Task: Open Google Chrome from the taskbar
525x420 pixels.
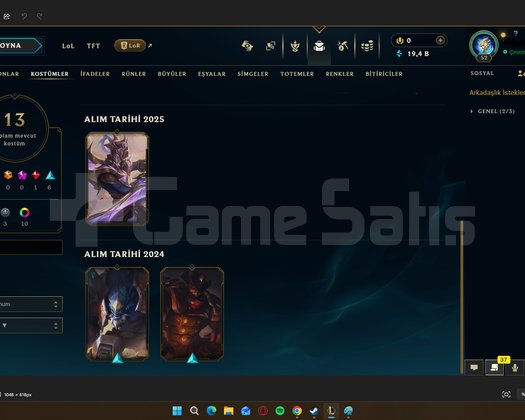Action: 297,411
